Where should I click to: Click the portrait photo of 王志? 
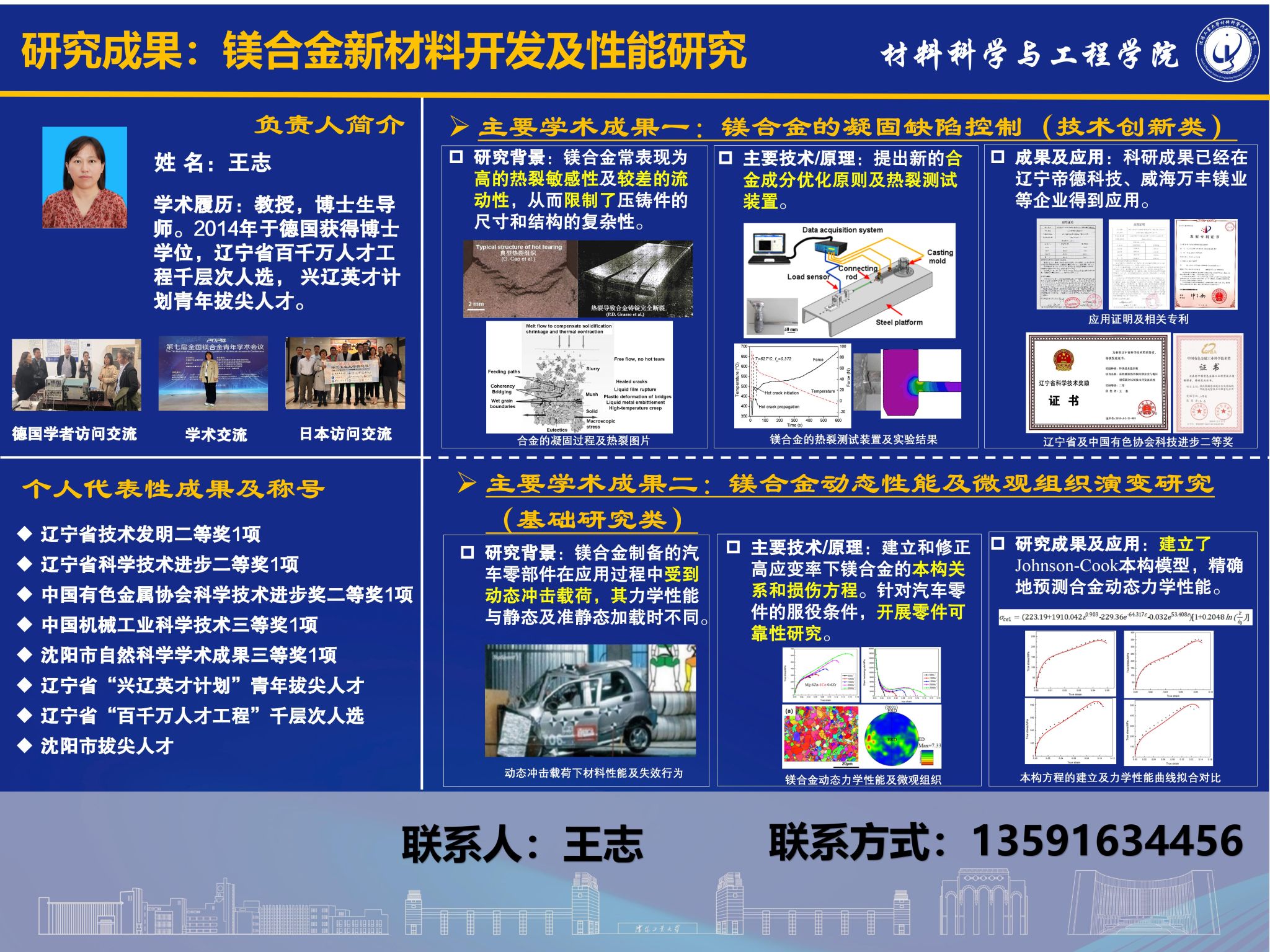pos(84,177)
